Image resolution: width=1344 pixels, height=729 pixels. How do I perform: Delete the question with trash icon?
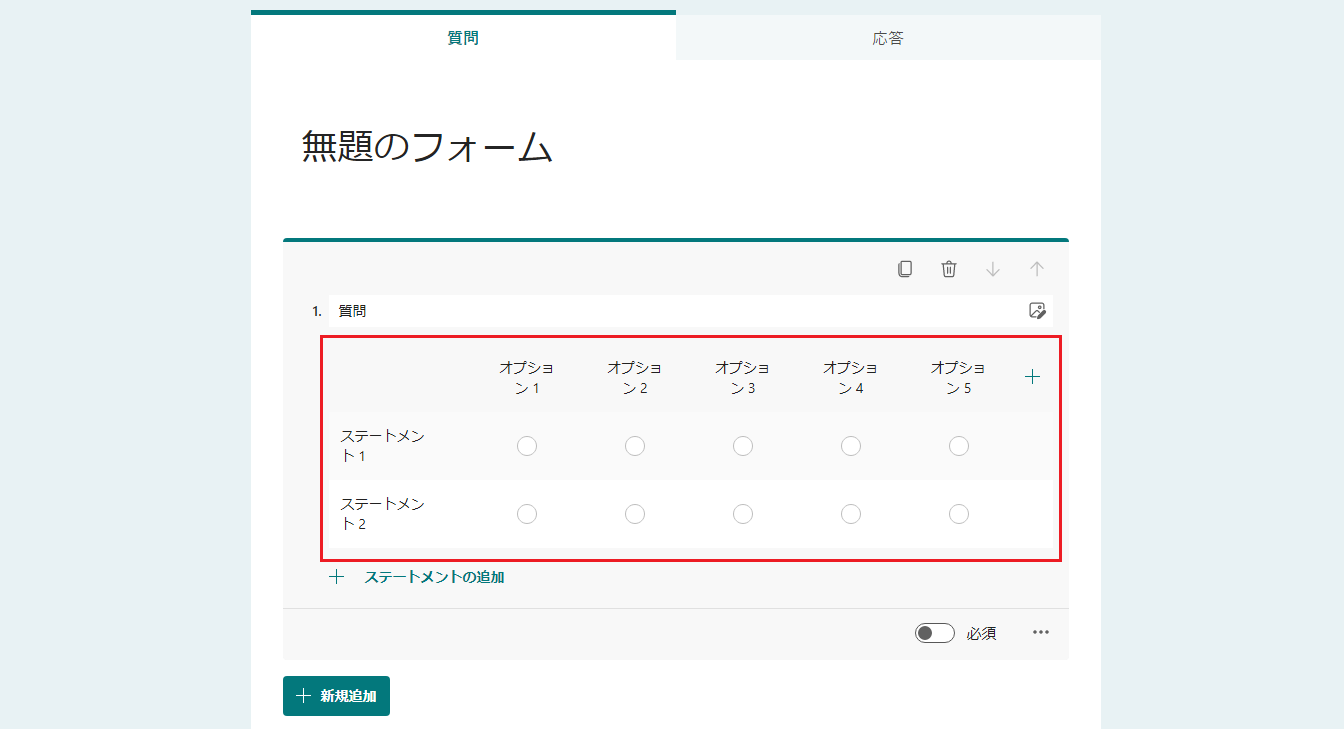(x=949, y=269)
